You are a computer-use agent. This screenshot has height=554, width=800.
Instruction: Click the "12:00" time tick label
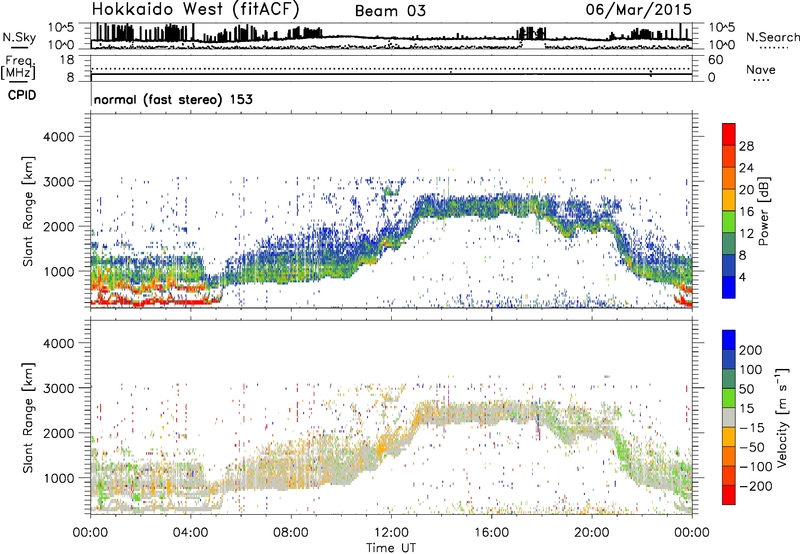pos(391,533)
